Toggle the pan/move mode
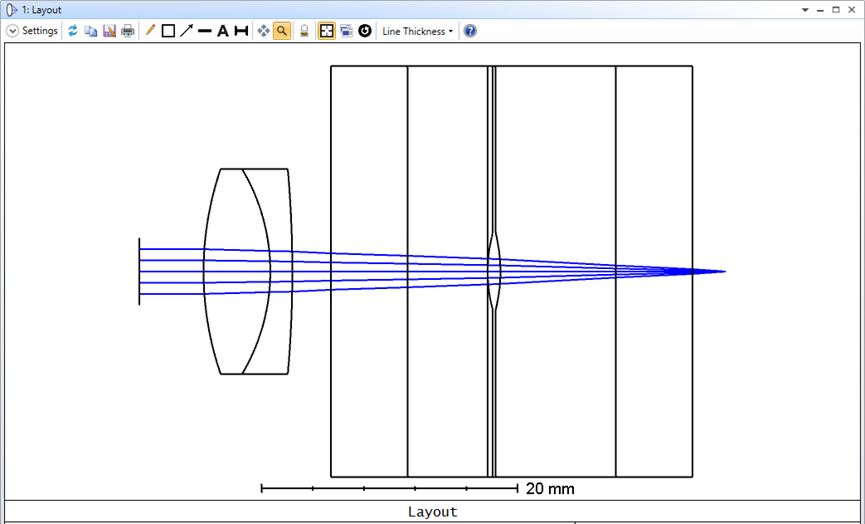 click(x=263, y=31)
